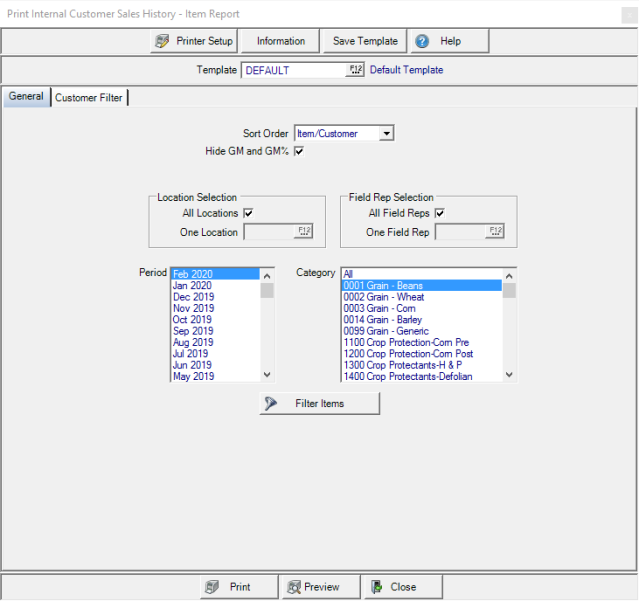Uncheck Hide GM and GM% checkbox
The width and height of the screenshot is (639, 601).
pyautogui.click(x=298, y=151)
